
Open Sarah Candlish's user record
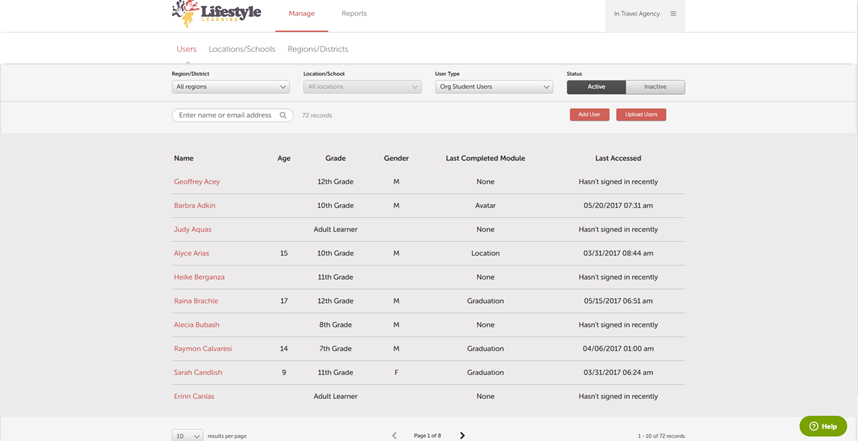pos(198,372)
